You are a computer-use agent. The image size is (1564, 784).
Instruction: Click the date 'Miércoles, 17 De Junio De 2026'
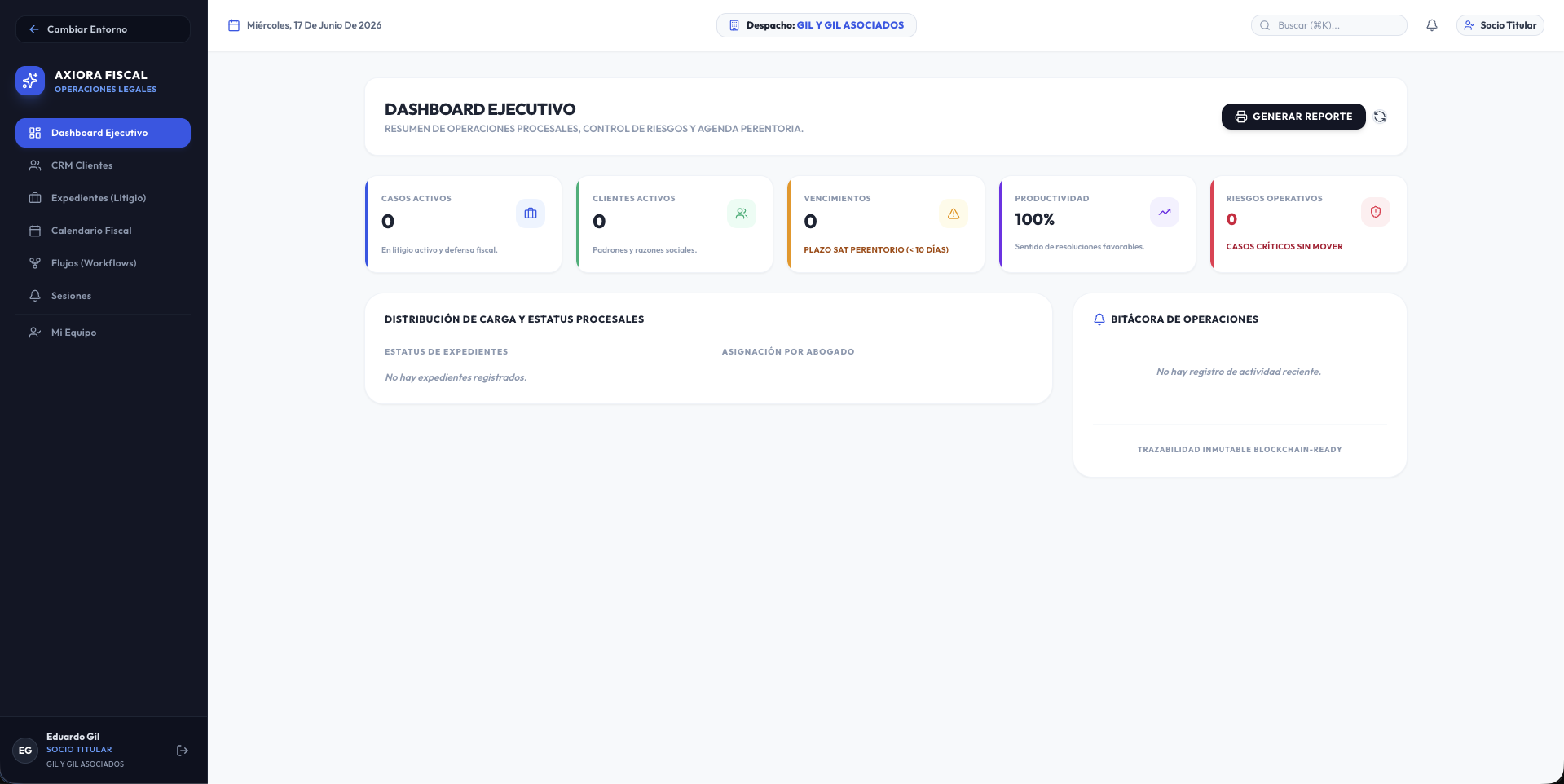click(x=314, y=25)
